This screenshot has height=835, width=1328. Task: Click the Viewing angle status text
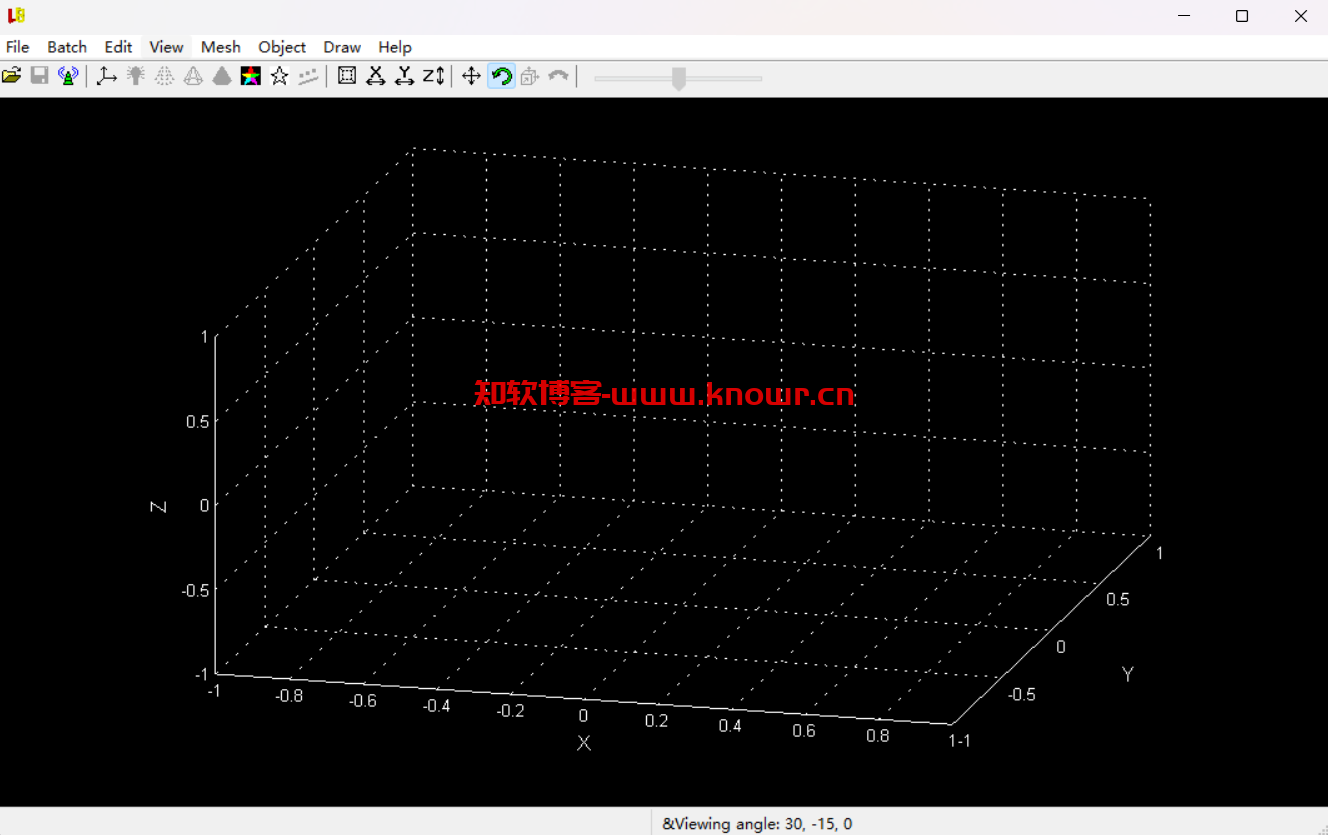tap(757, 824)
